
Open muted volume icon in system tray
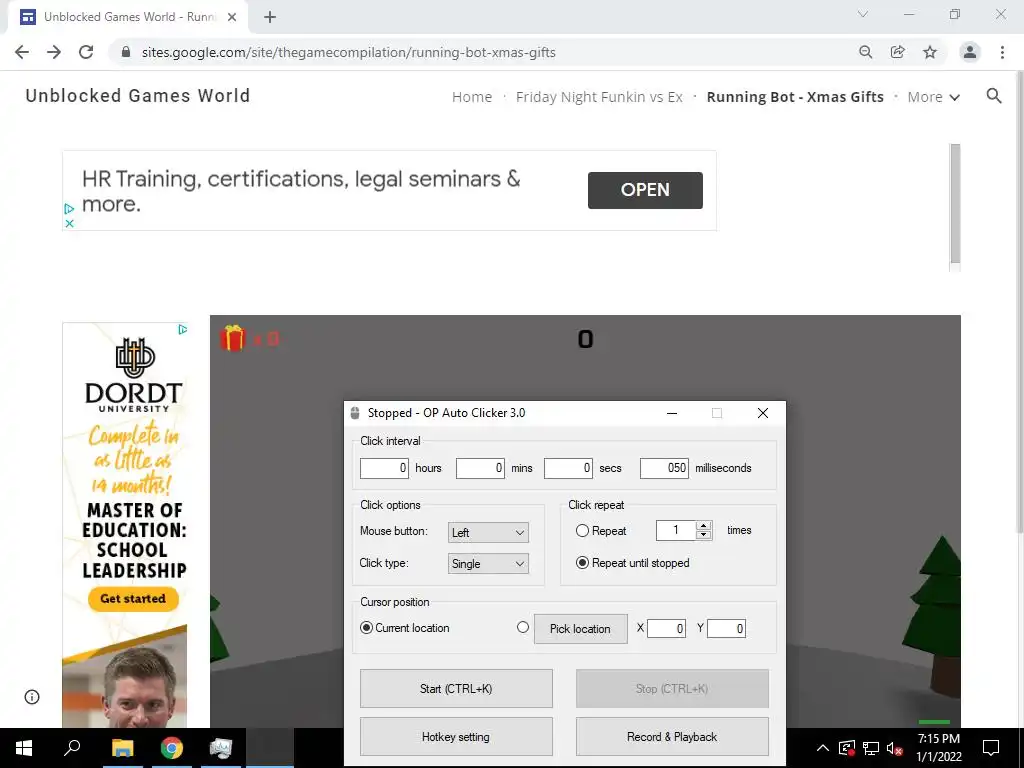tap(895, 748)
